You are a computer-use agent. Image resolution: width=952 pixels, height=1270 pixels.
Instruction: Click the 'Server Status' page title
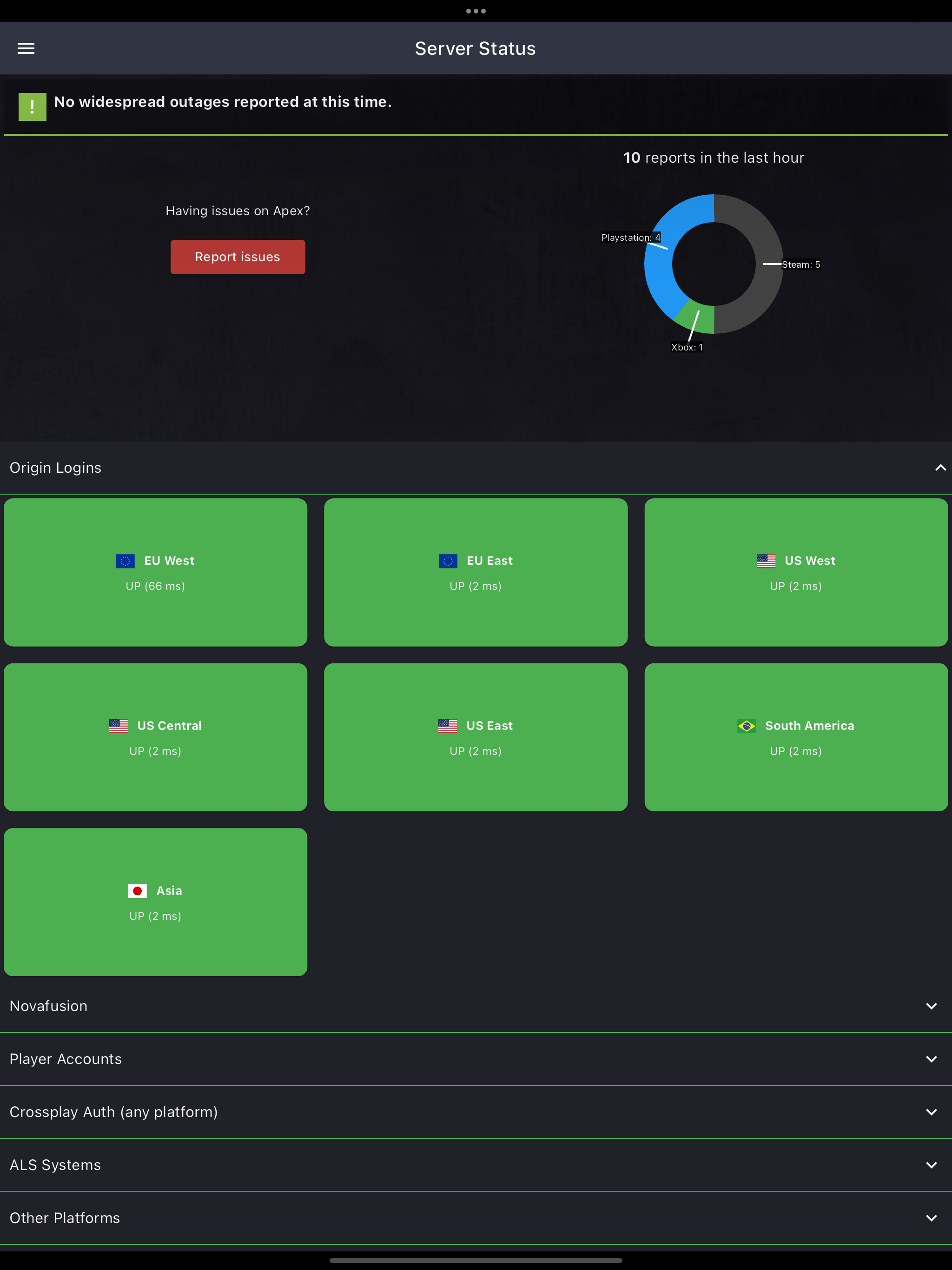coord(476,49)
